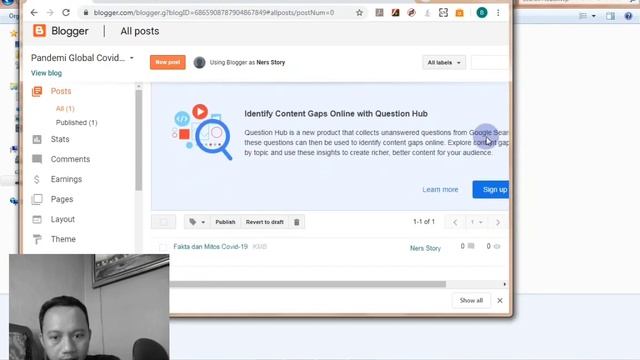Open the Chrome three-dot menu
This screenshot has height=360, width=640.
click(498, 13)
